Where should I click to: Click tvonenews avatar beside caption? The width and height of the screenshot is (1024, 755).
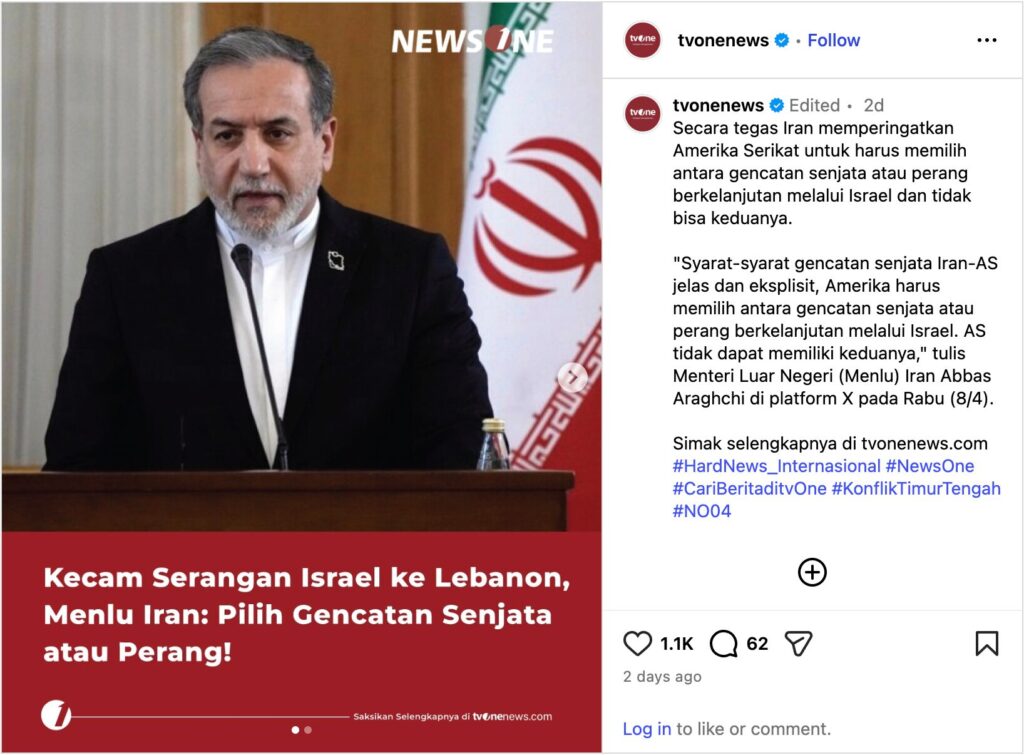point(643,114)
